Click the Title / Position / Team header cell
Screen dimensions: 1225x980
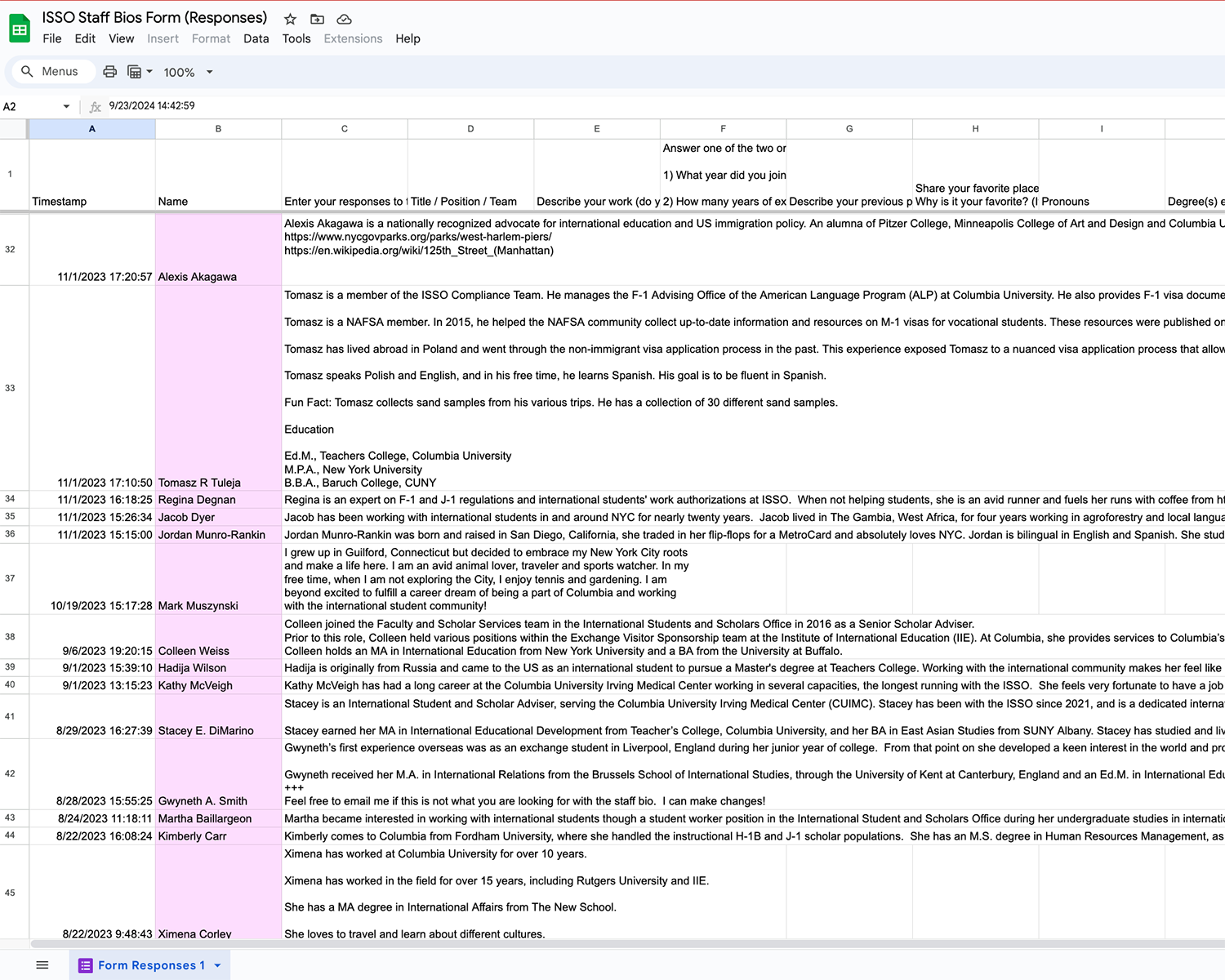pyautogui.click(x=470, y=174)
